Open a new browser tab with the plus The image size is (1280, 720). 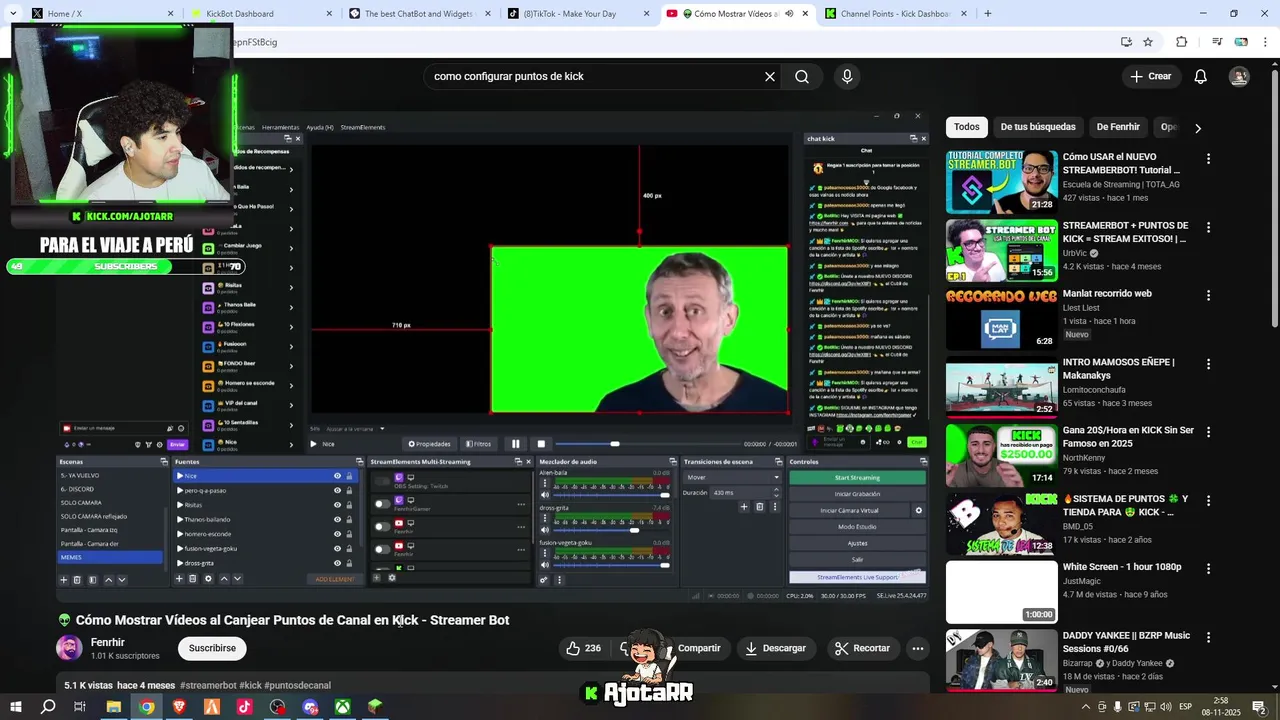click(x=988, y=14)
